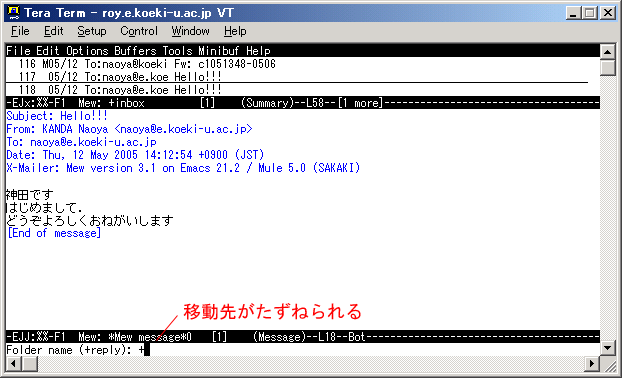Screen dimensions: 622x378
Task: Open the Control menu
Action: click(139, 31)
